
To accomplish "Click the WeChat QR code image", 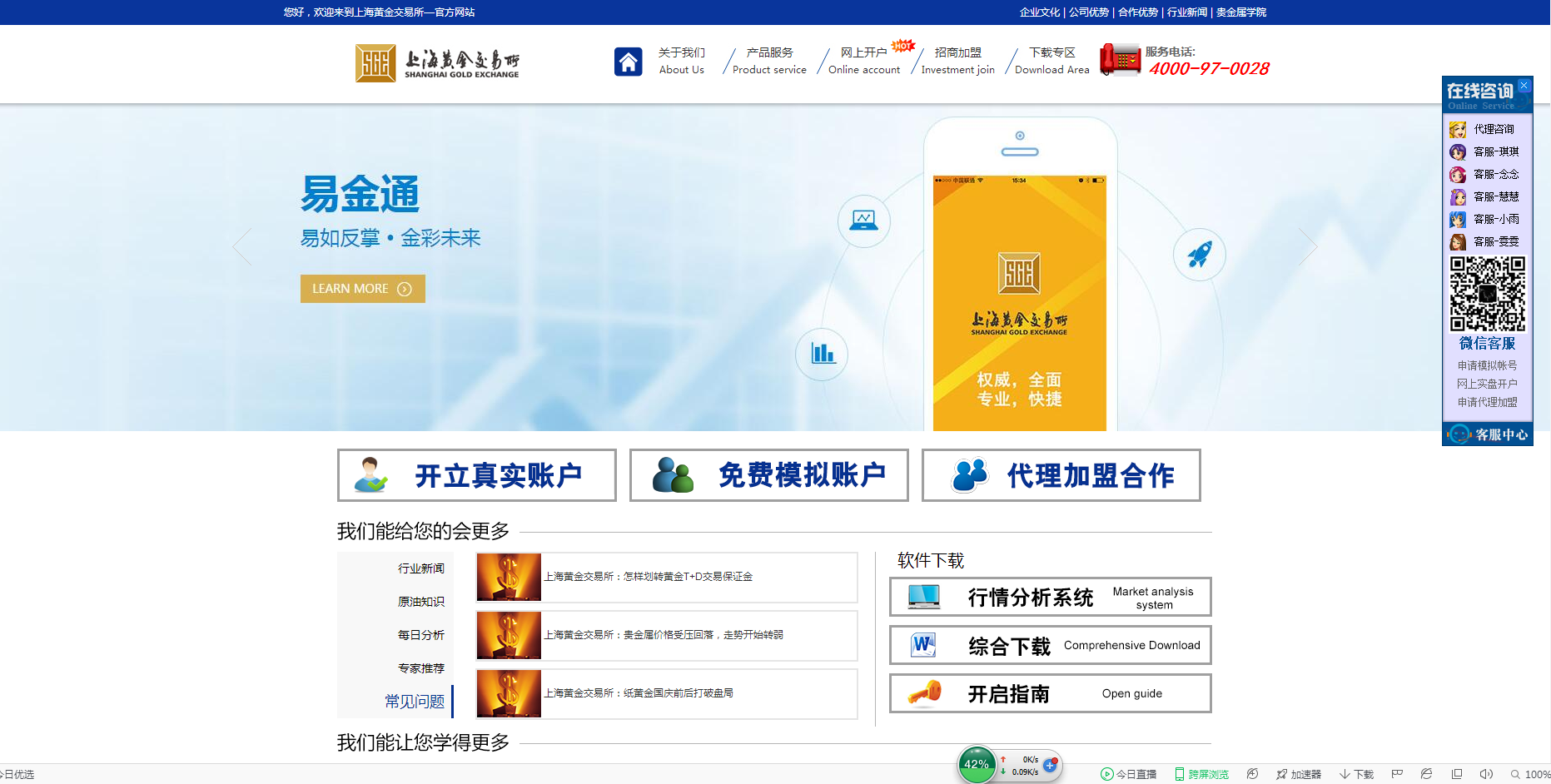I will [x=1488, y=294].
